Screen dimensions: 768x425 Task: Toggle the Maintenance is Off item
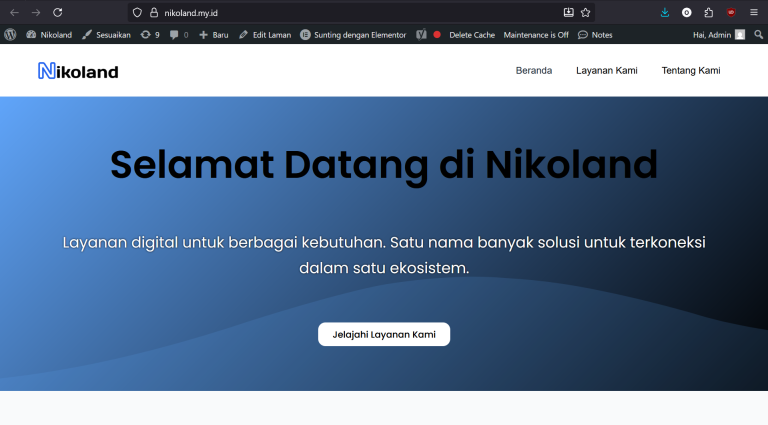536,35
